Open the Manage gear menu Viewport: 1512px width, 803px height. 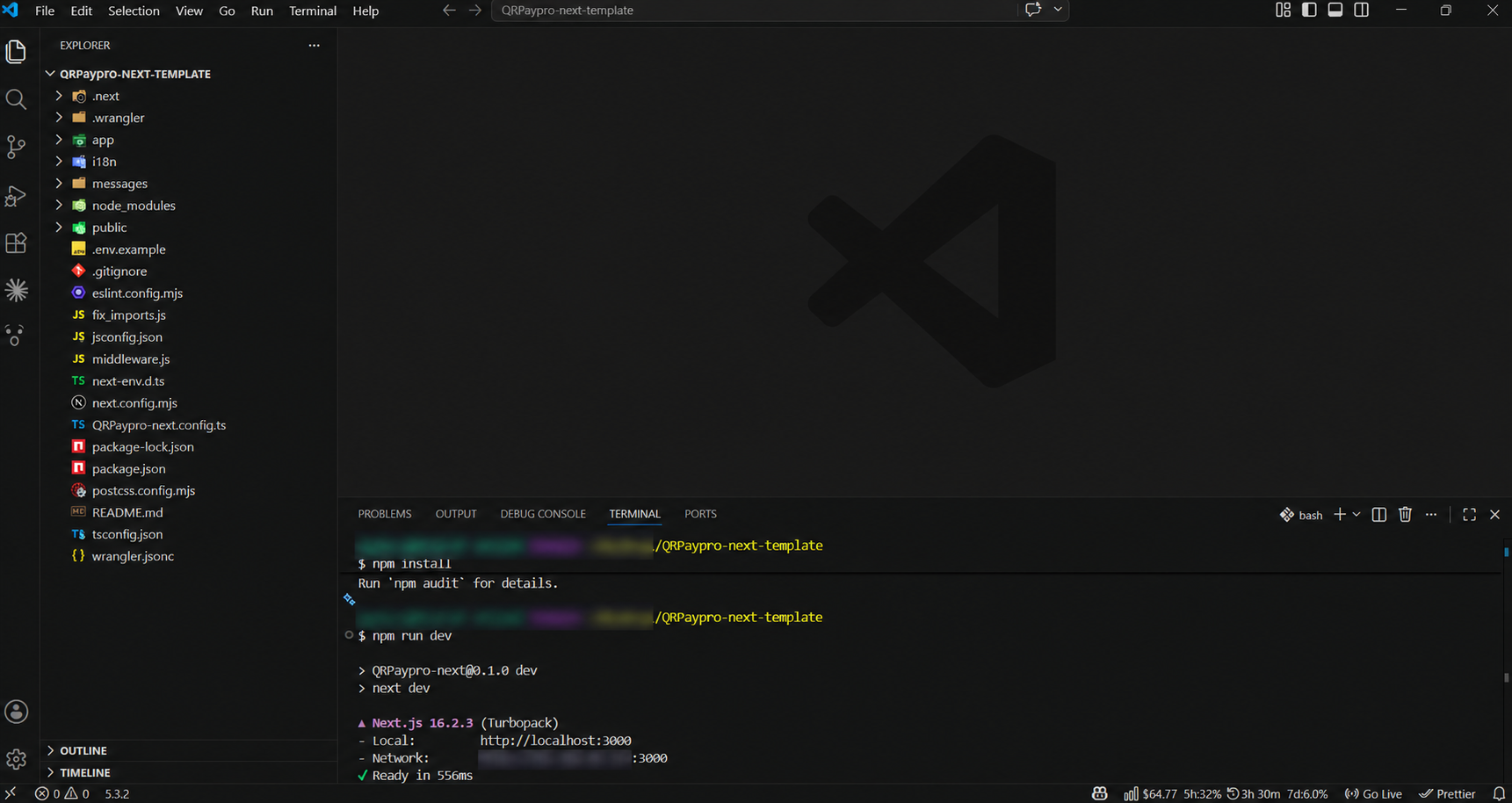pos(16,759)
